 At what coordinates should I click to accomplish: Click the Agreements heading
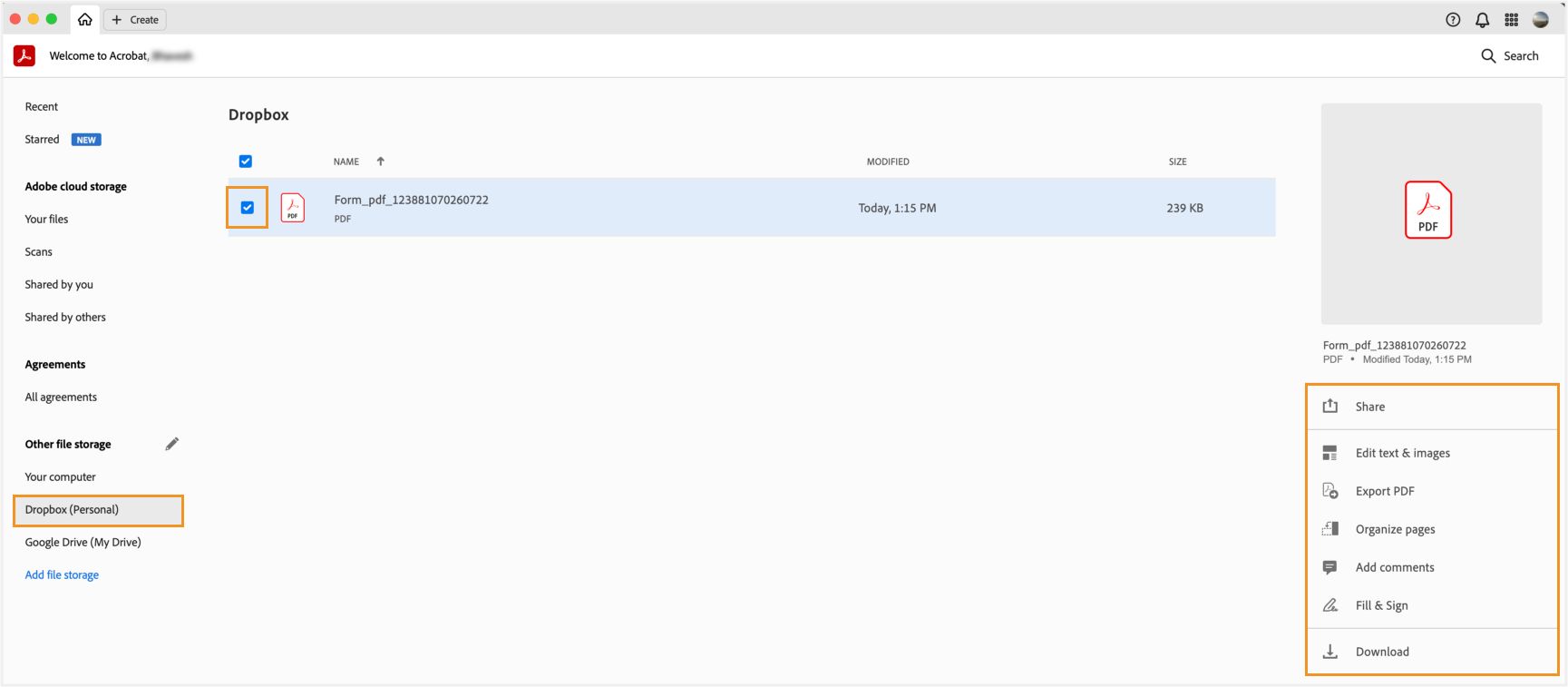click(x=55, y=364)
